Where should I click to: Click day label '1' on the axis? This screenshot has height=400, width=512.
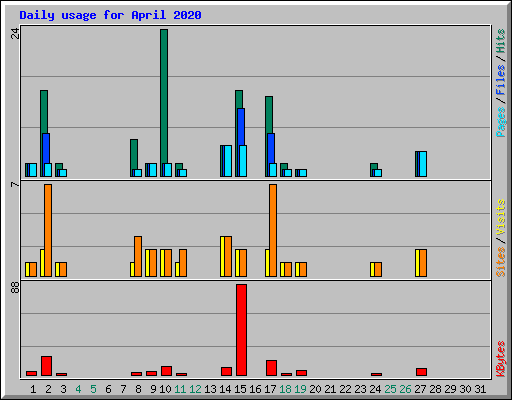(33, 389)
